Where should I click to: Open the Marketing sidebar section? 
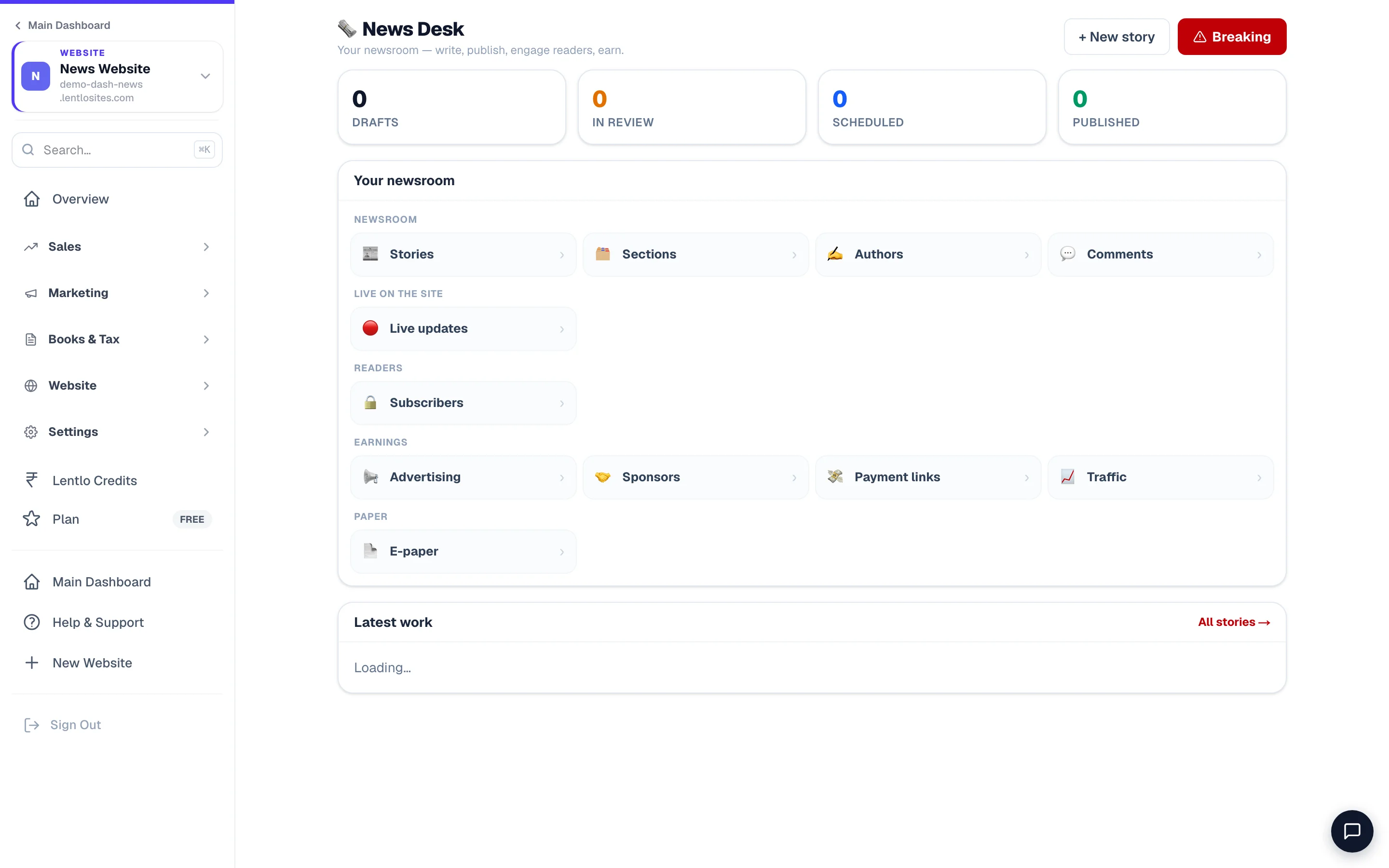point(117,293)
